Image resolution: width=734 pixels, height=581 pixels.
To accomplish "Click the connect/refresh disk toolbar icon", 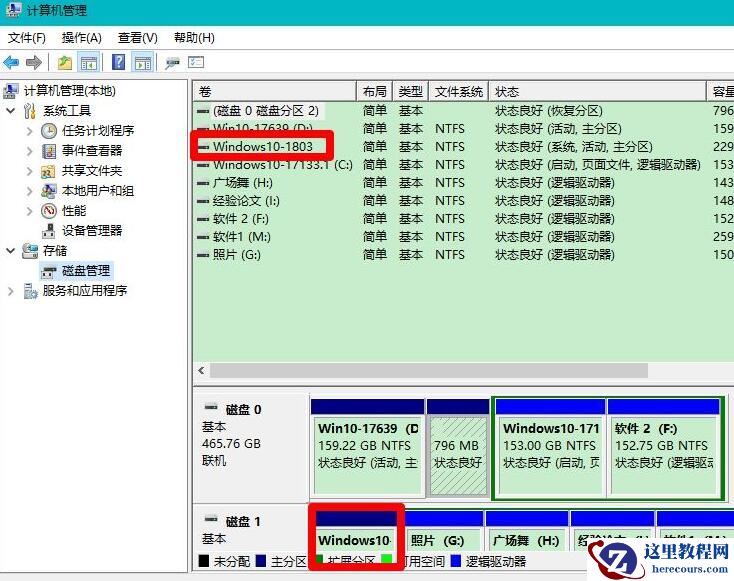I will [172, 63].
